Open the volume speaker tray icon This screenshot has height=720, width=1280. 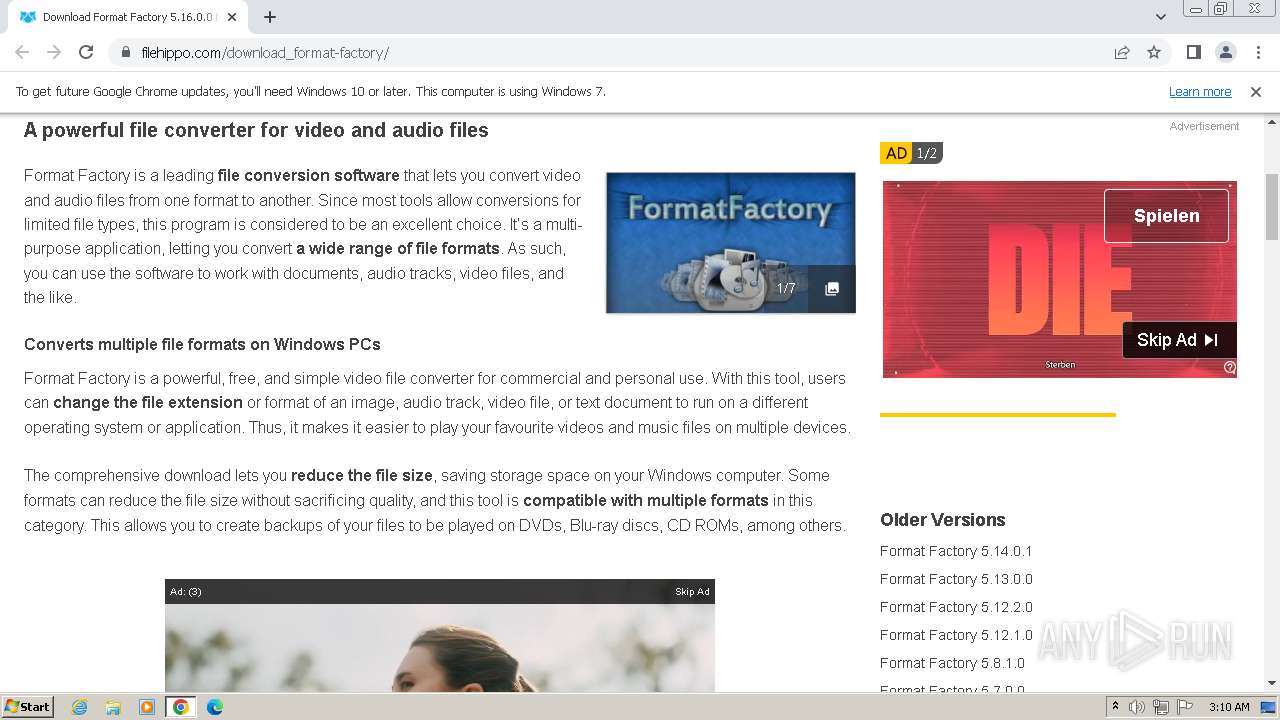coord(1137,707)
